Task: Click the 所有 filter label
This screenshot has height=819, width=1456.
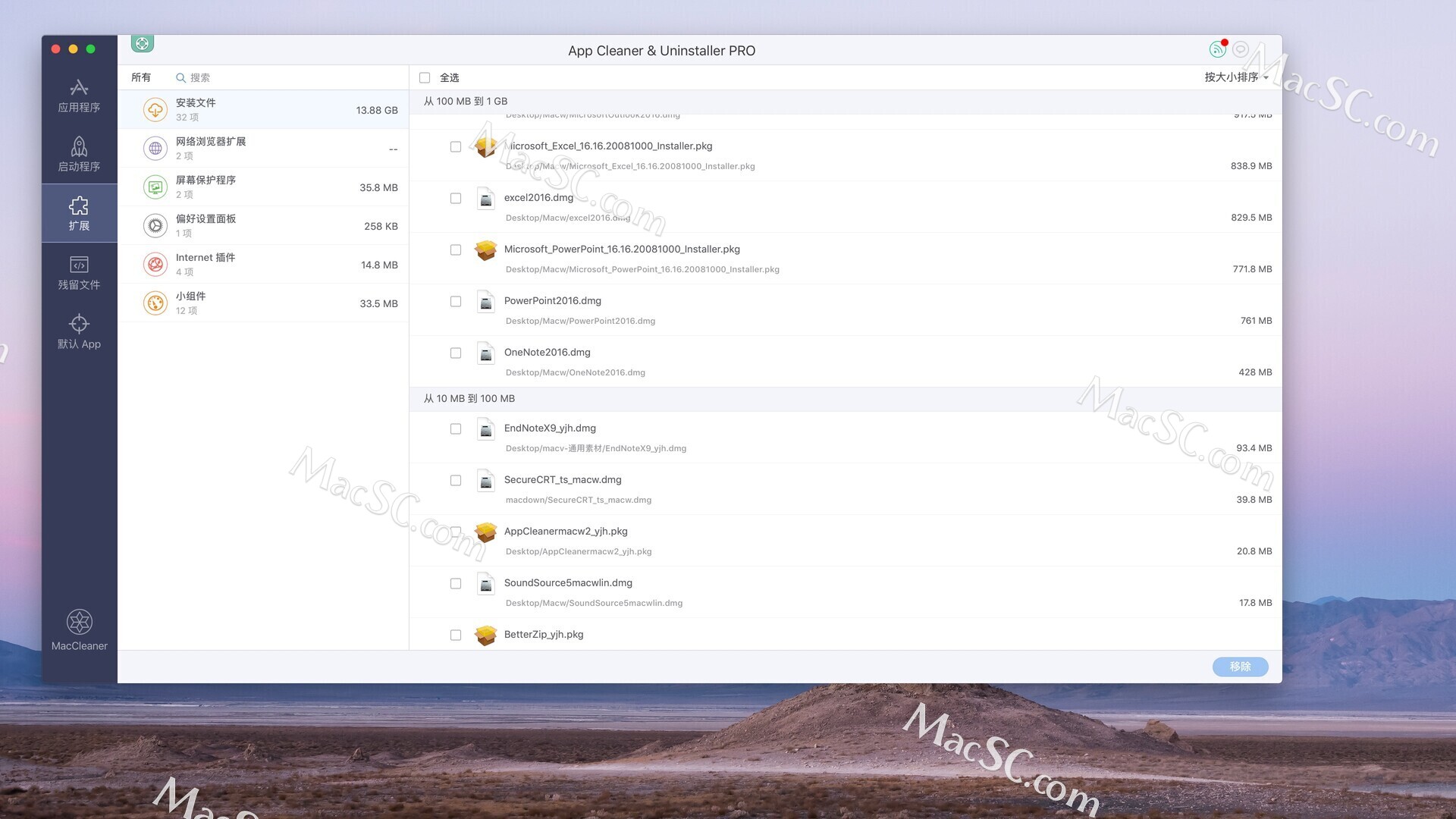Action: (x=141, y=77)
